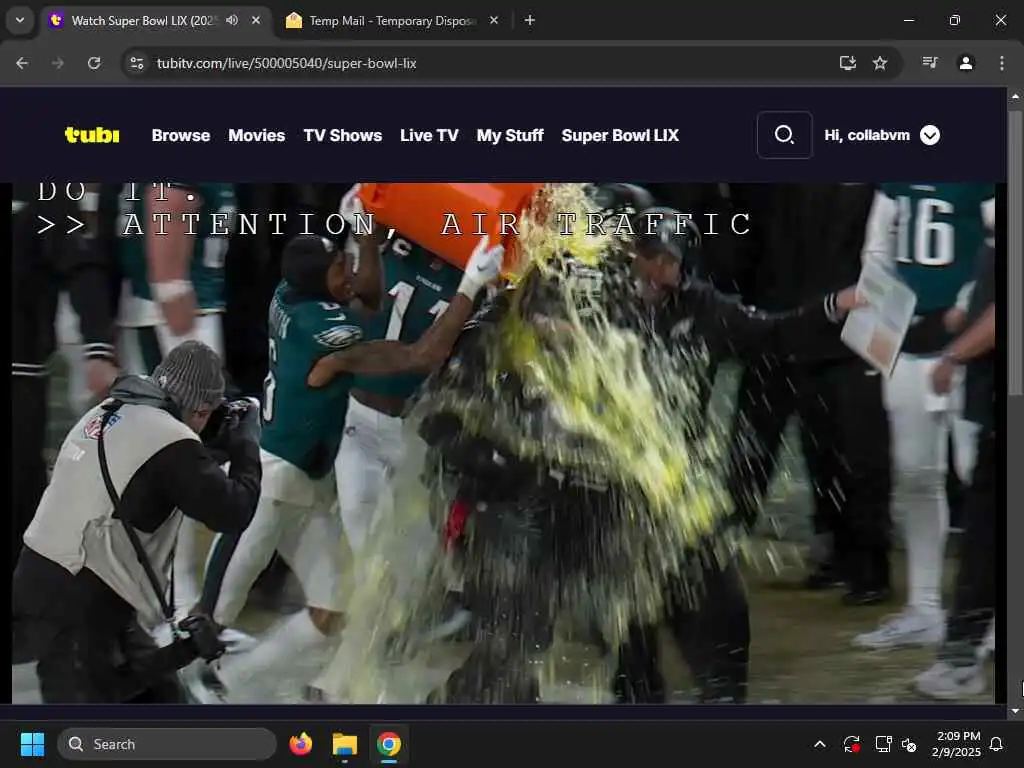Bookmark this page with star icon
Image resolution: width=1024 pixels, height=768 pixels.
point(880,63)
